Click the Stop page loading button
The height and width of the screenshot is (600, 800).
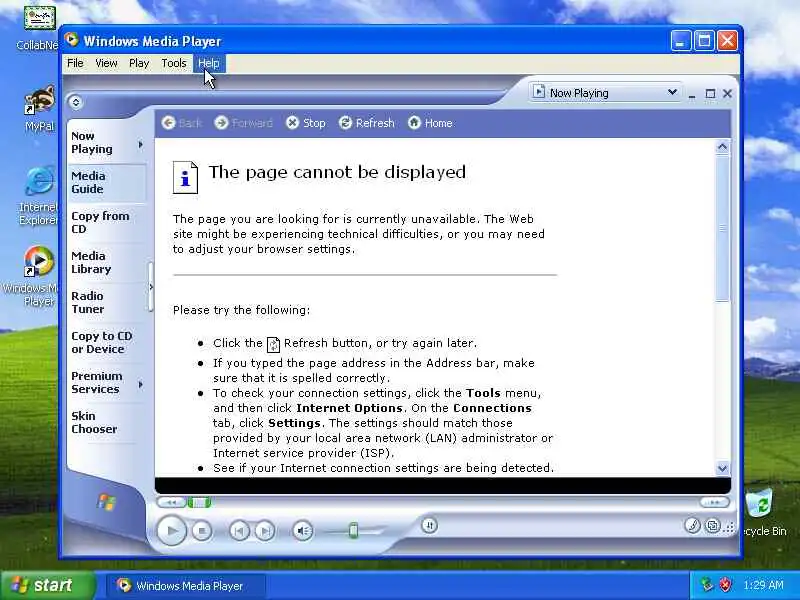click(306, 123)
